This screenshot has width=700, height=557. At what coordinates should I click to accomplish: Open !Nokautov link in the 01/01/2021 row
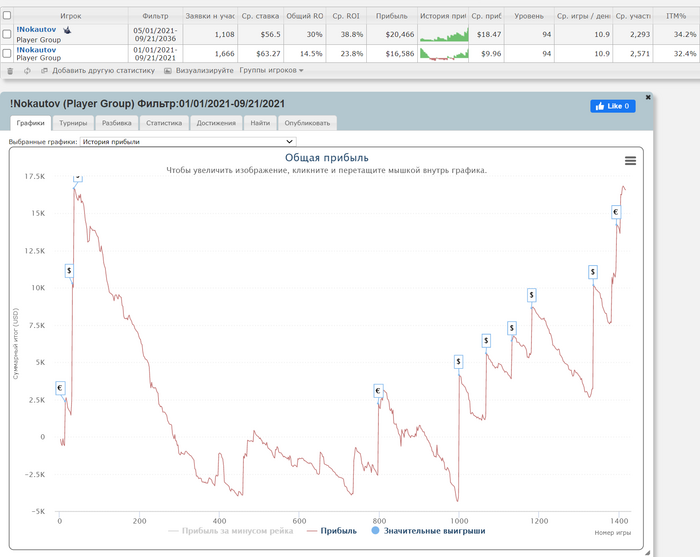point(36,50)
